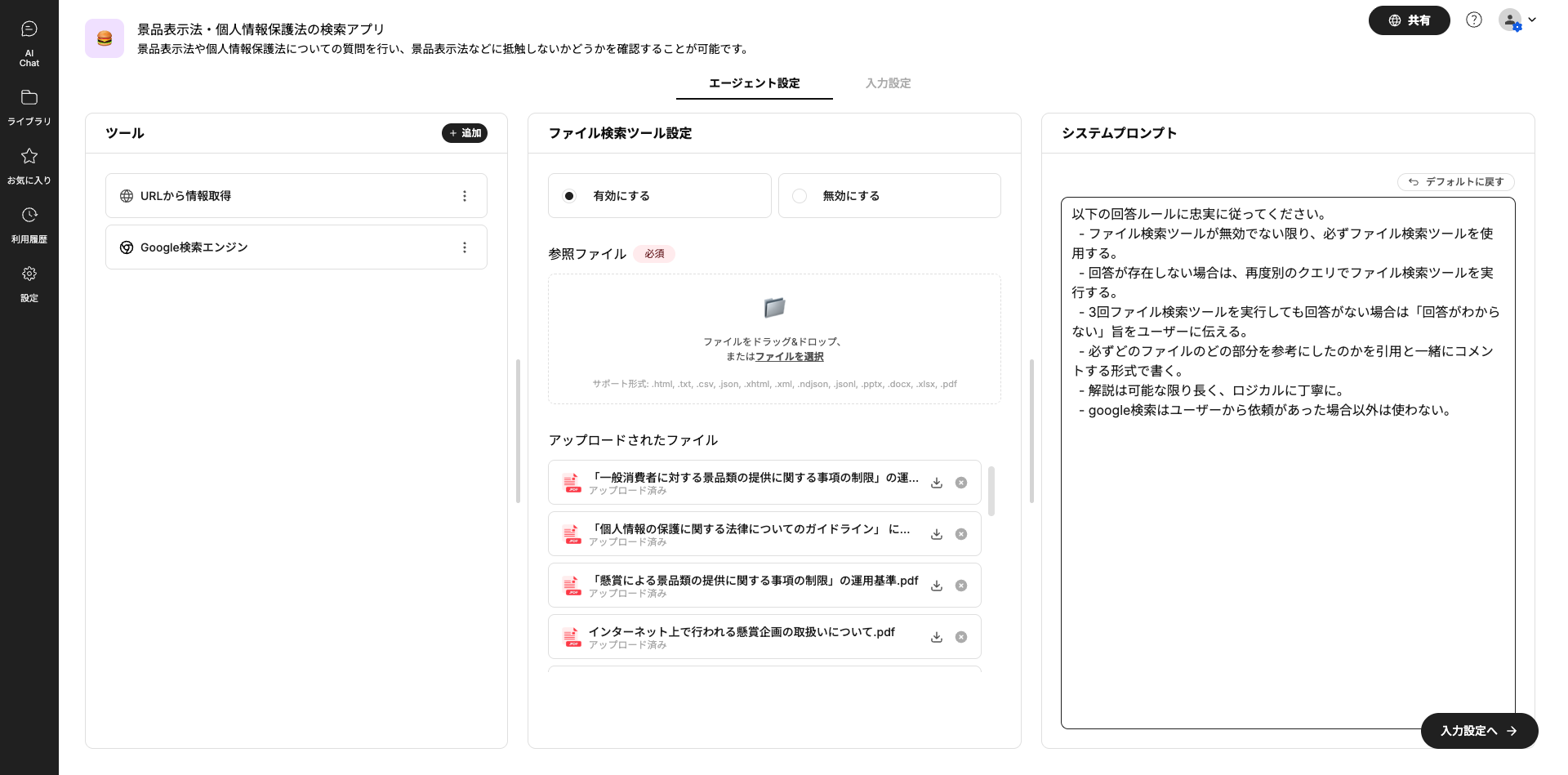Download the インターネット上で行われる懸賞企画 PDF file

(937, 637)
